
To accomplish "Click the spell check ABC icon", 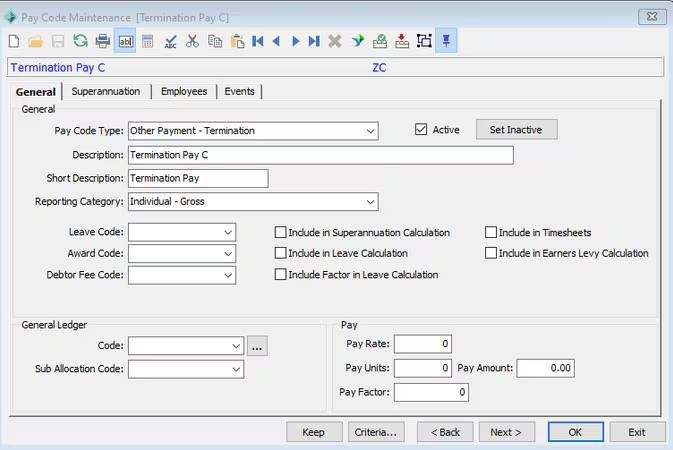I will click(170, 41).
